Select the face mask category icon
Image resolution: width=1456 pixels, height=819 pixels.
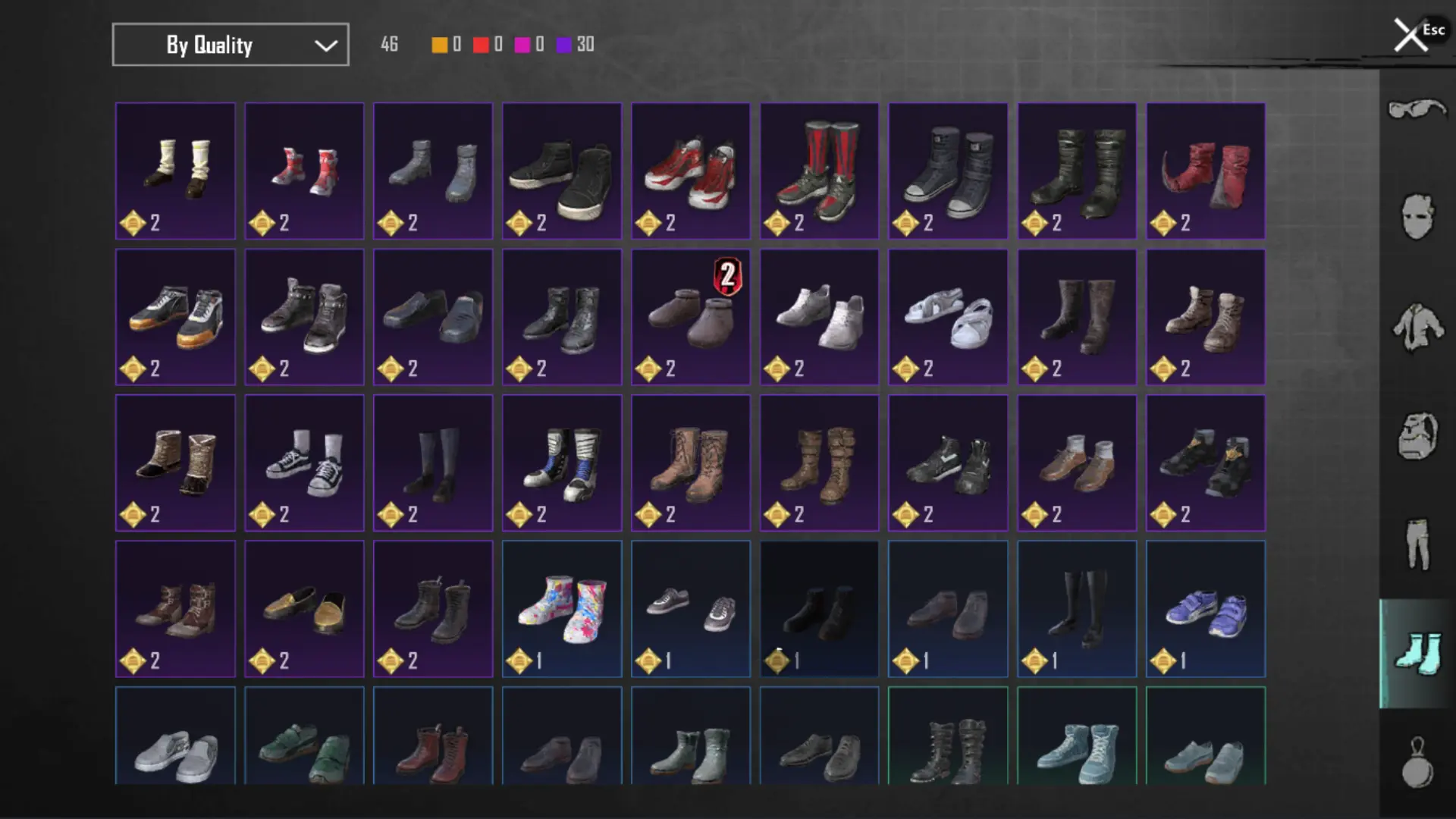1417,217
